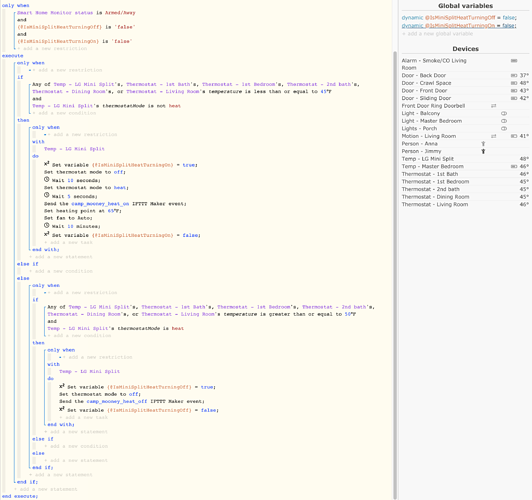Select Thermostat - Dining Room in Devices list
The height and width of the screenshot is (500, 532).
point(435,197)
